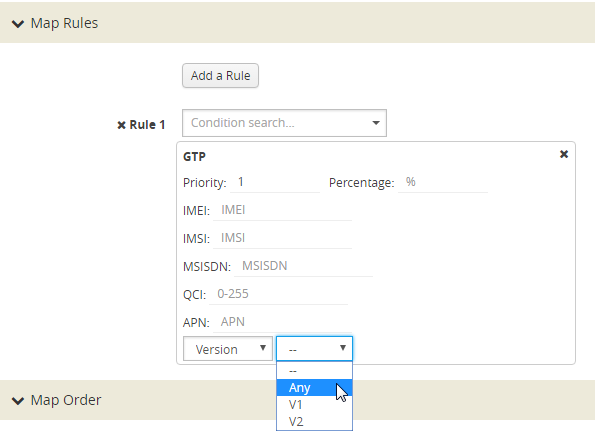Click the Add a Rule button
The width and height of the screenshot is (595, 436).
click(x=220, y=76)
